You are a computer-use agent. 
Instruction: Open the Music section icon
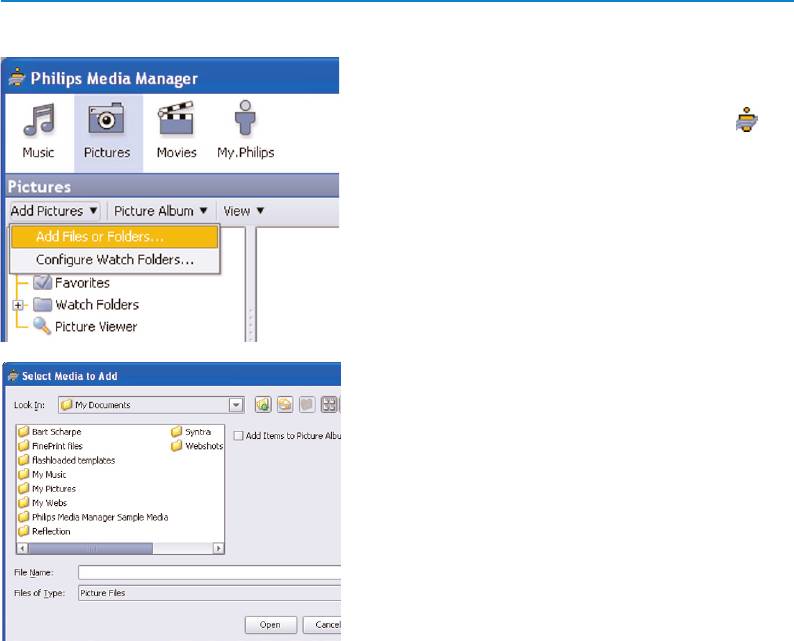tap(38, 121)
